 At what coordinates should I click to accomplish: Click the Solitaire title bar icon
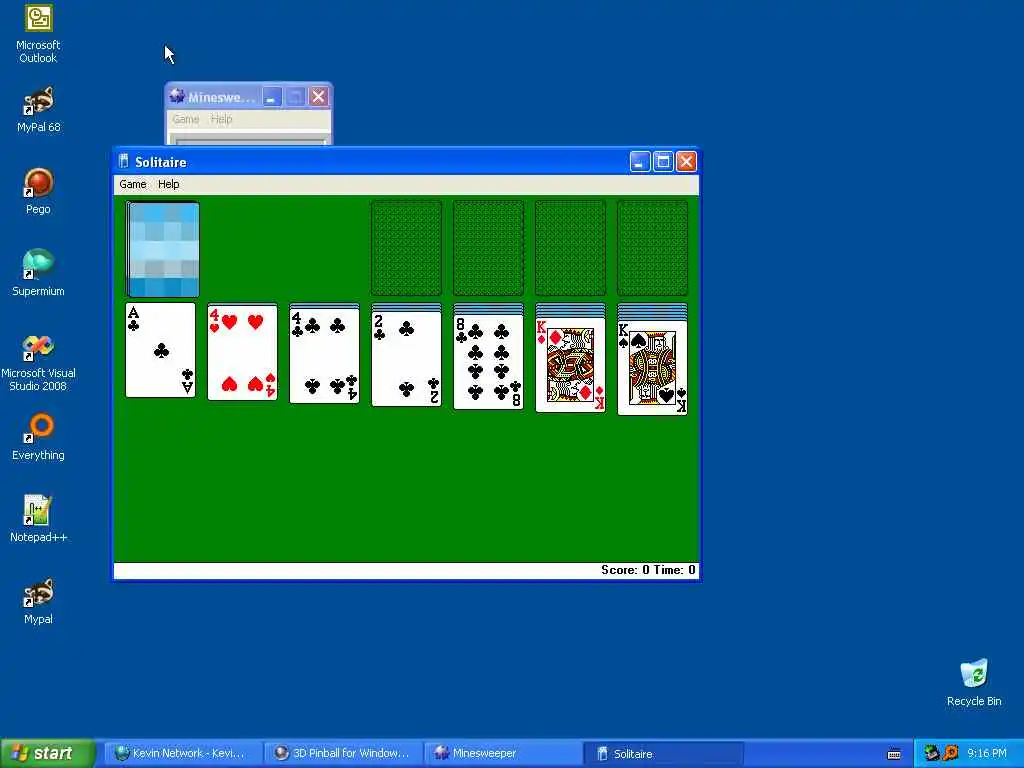pos(124,161)
